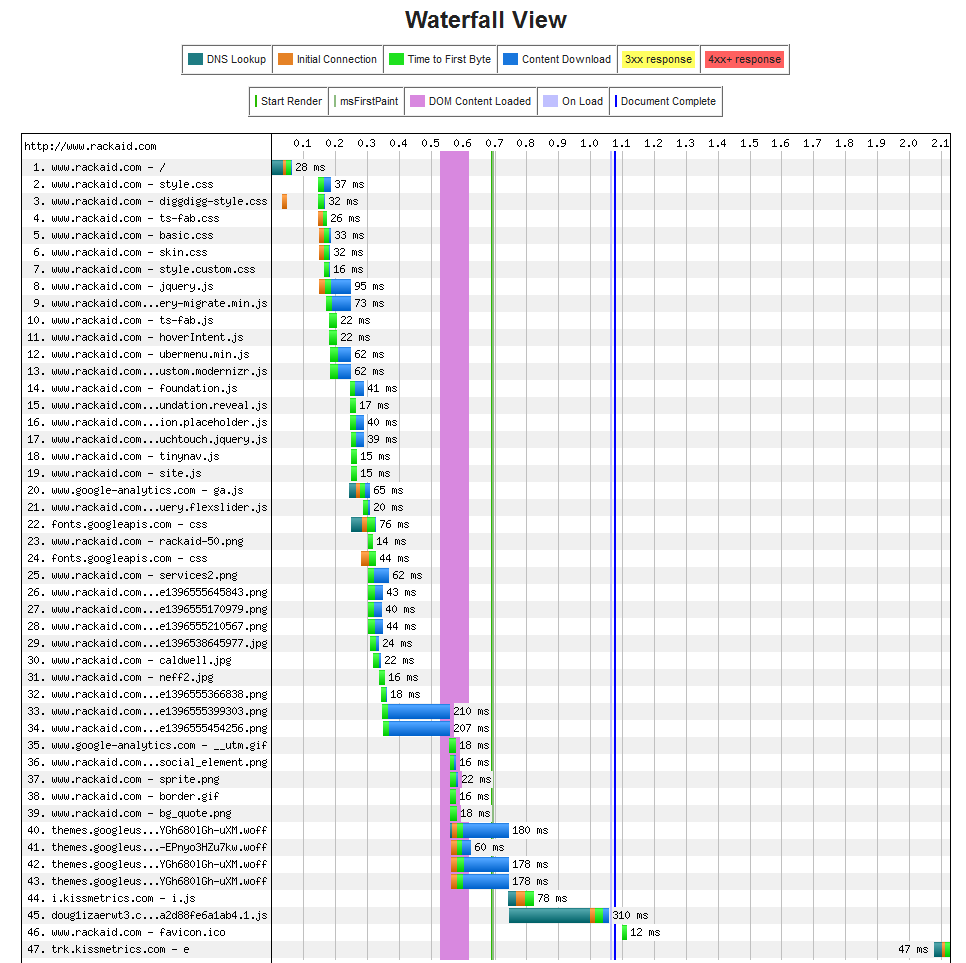
Task: Open request 47 trk.kissmetrics.com row
Action: coord(108,949)
